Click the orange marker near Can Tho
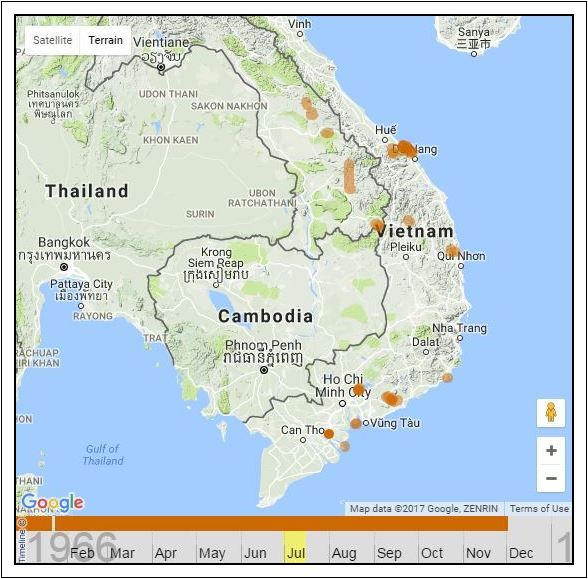The image size is (588, 579). [329, 434]
